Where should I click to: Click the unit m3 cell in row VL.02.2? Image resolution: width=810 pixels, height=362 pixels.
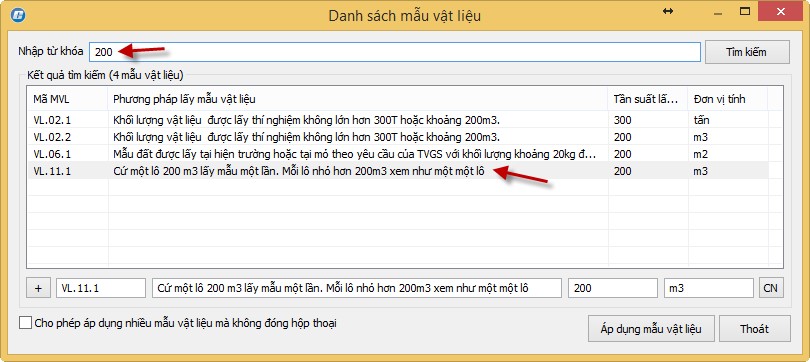point(700,137)
